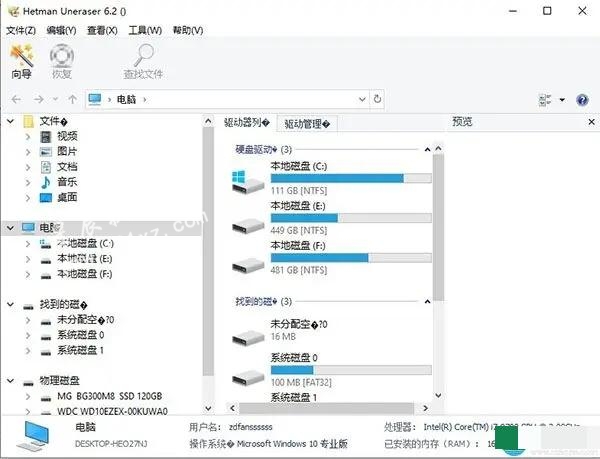The width and height of the screenshot is (600, 459).
Task: Open the address bar history dropdown
Action: click(x=362, y=99)
